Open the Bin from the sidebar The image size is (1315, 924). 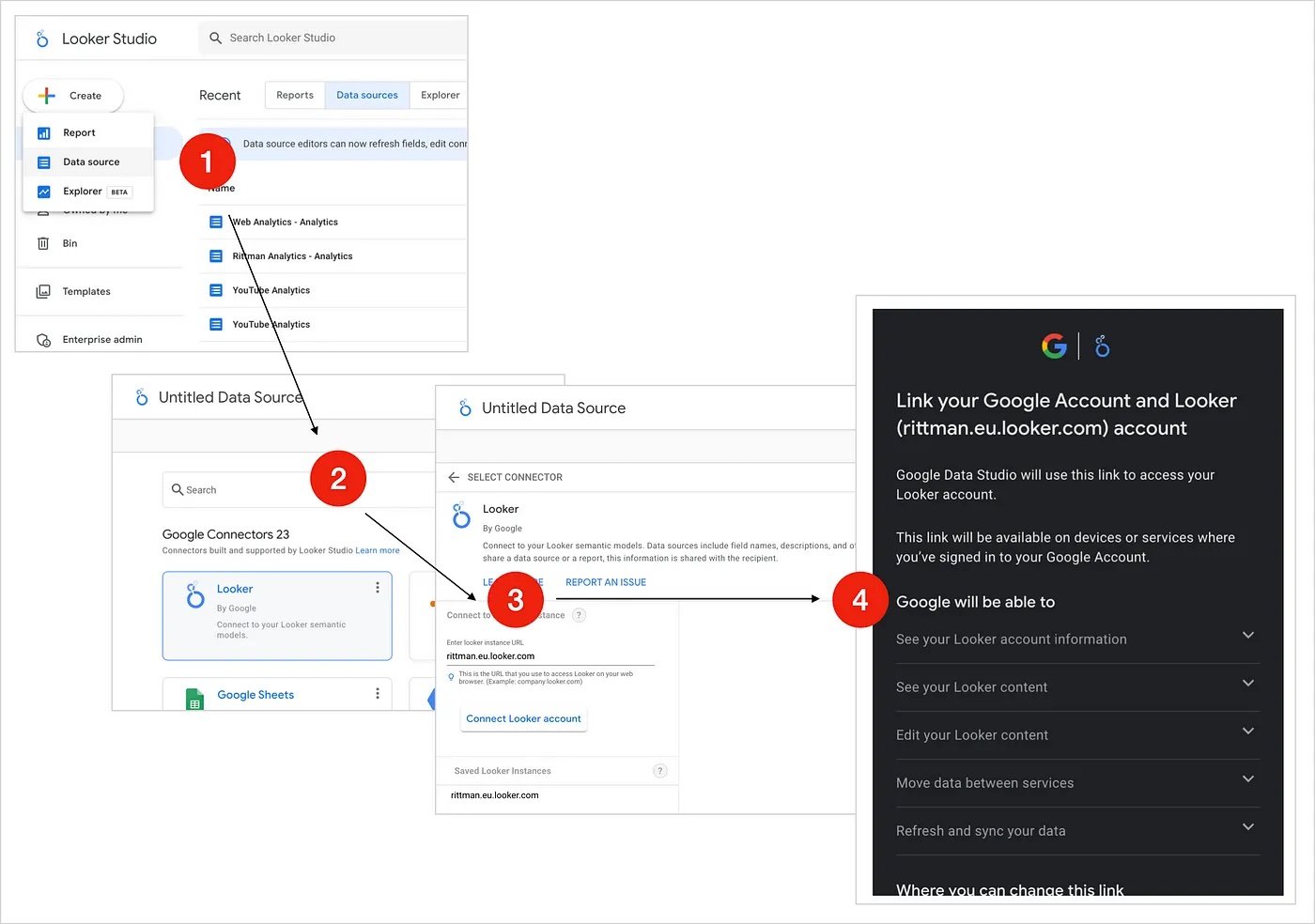[69, 243]
